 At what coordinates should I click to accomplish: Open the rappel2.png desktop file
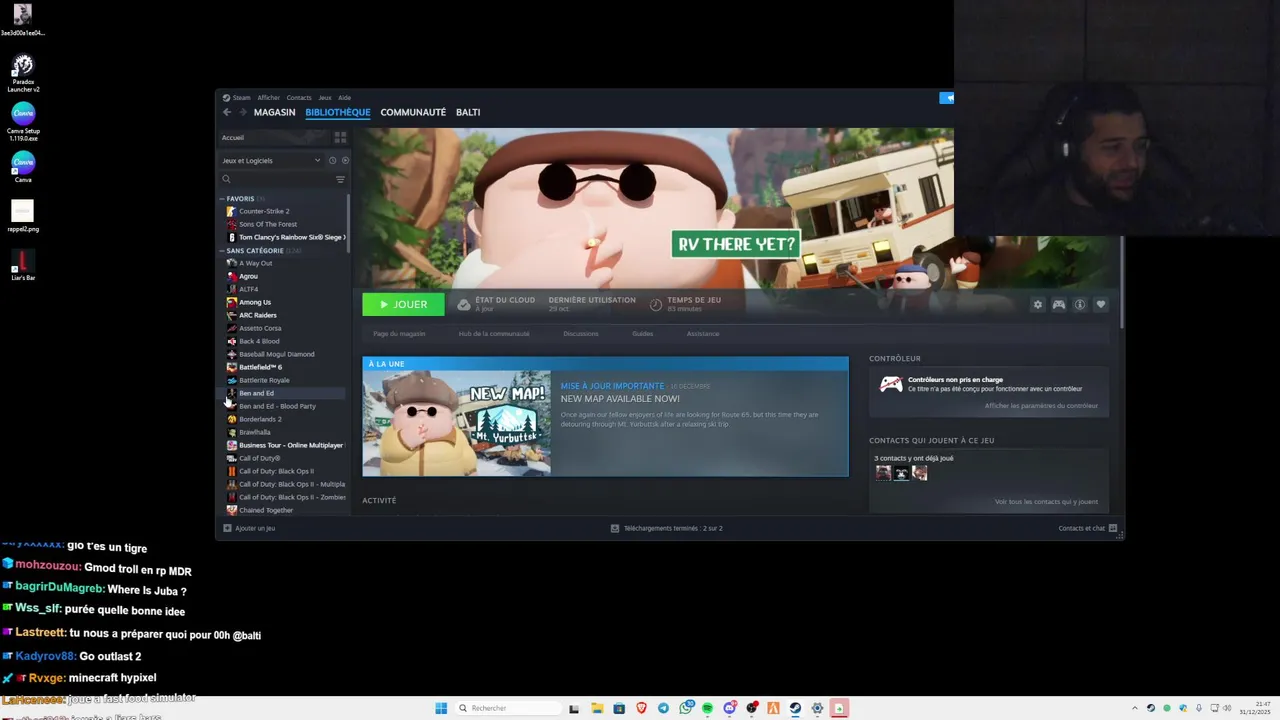[23, 216]
